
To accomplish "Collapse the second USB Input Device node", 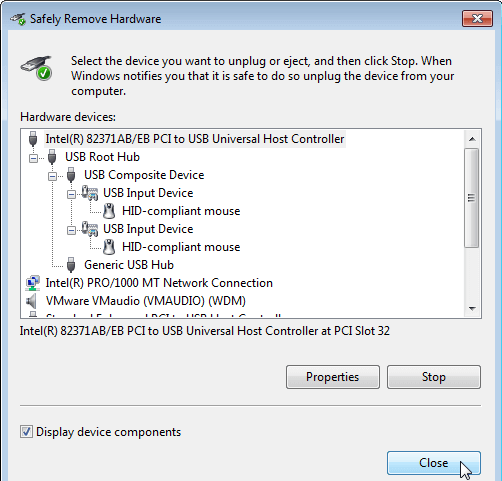I will (71, 230).
